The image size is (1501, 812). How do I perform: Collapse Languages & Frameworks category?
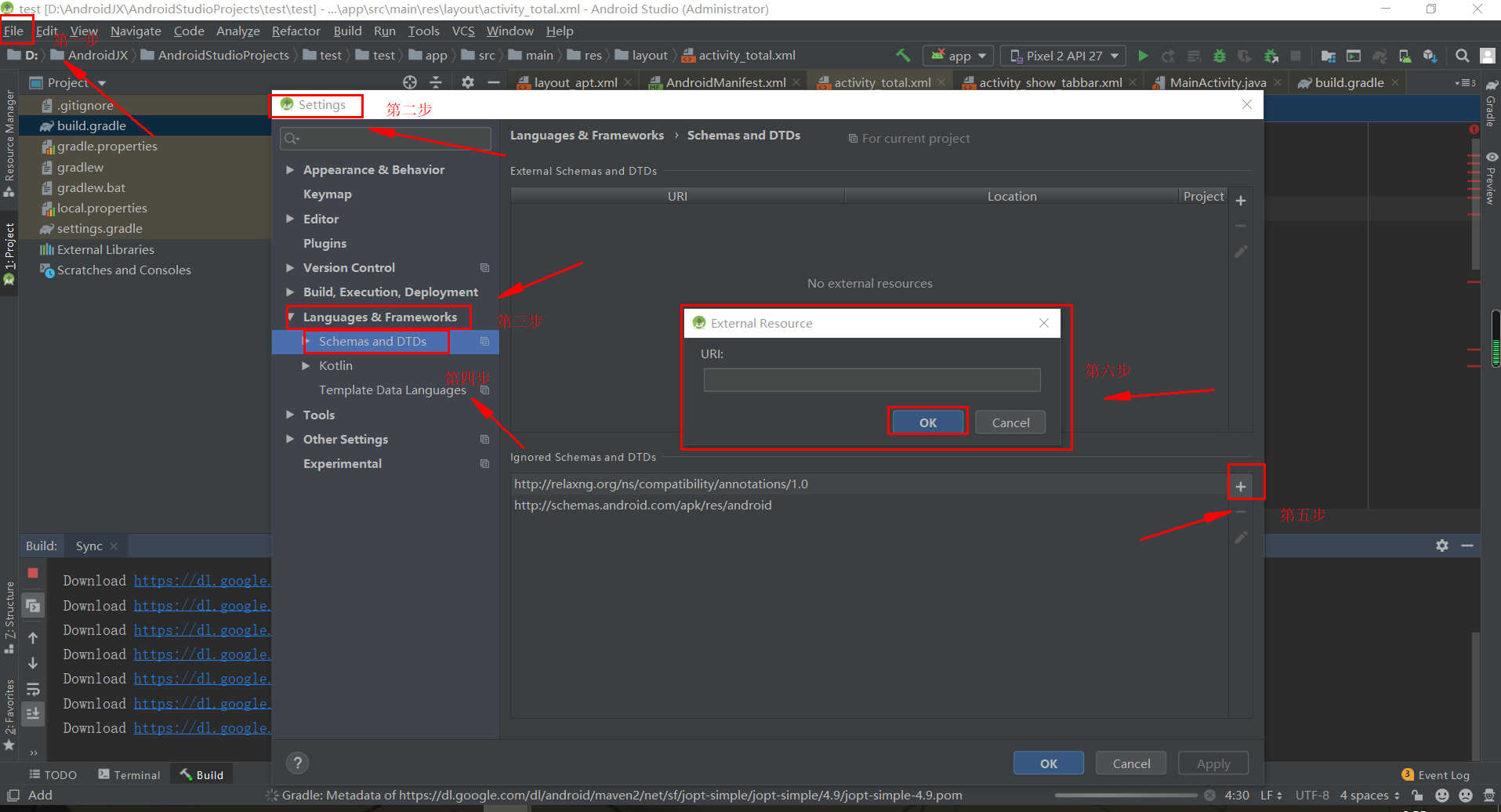tap(290, 317)
